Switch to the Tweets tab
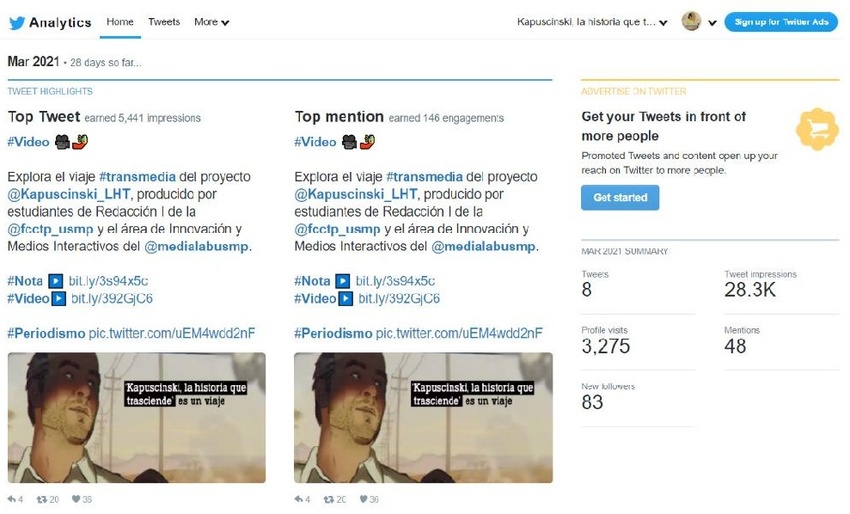This screenshot has width=850, height=514. pos(164,22)
